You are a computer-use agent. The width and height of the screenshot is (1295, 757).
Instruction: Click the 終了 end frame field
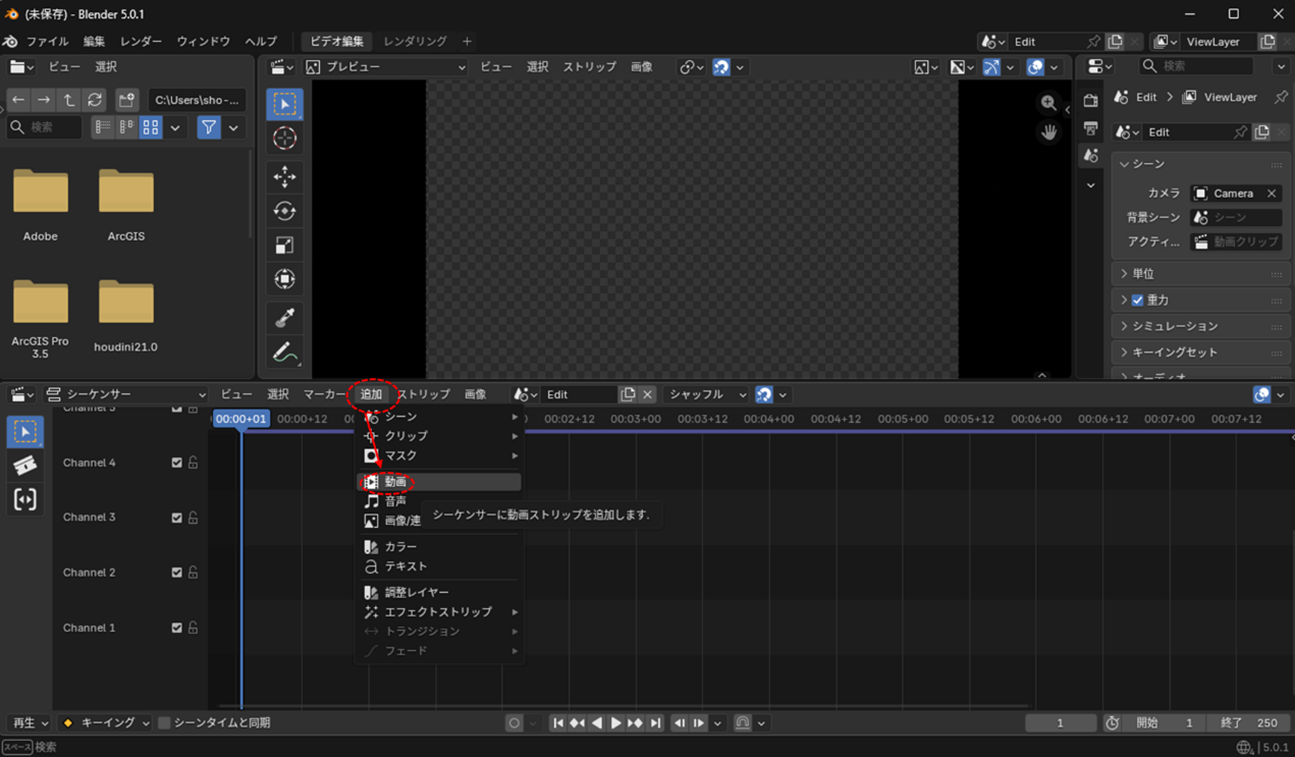coord(1249,723)
